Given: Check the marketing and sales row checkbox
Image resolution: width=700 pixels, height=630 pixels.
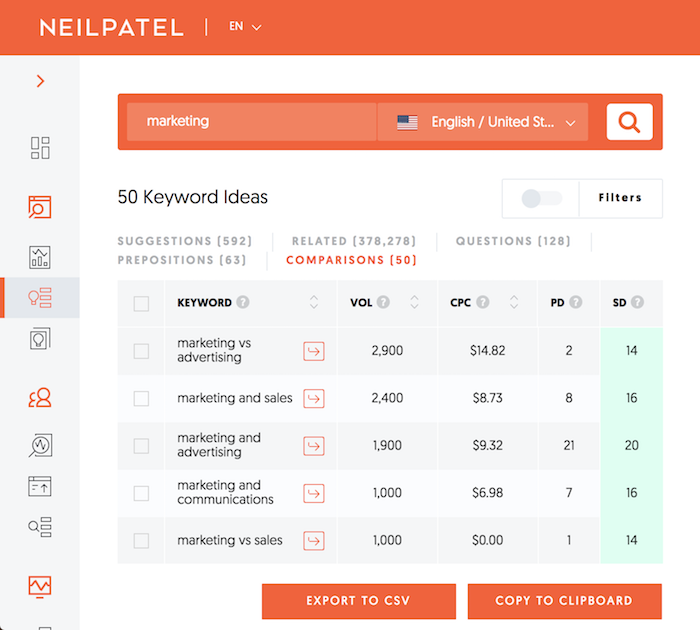Looking at the screenshot, I should point(142,398).
